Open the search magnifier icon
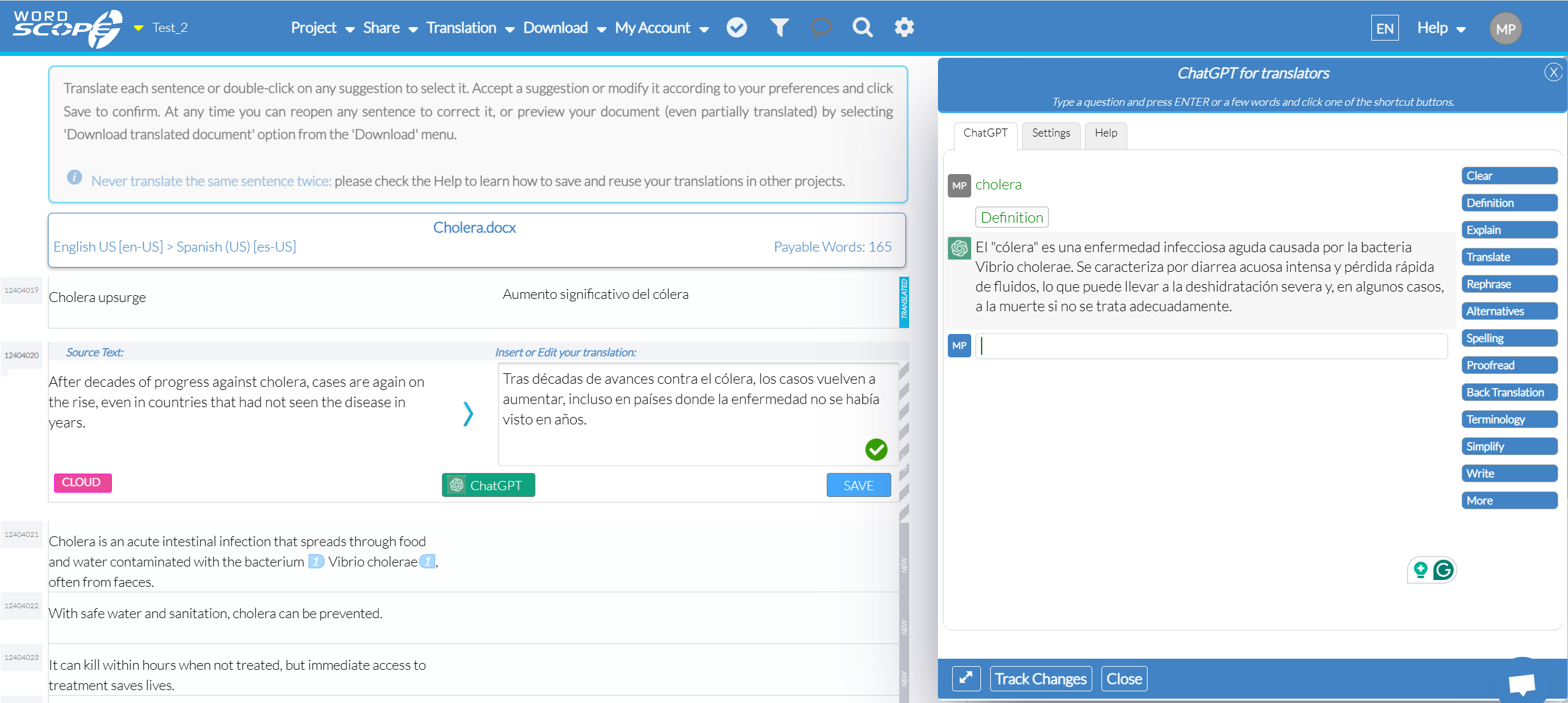The image size is (1568, 703). (862, 28)
